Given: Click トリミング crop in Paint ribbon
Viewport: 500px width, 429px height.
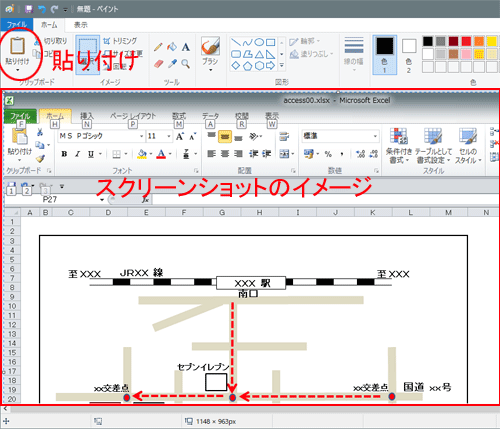Looking at the screenshot, I should [x=120, y=41].
